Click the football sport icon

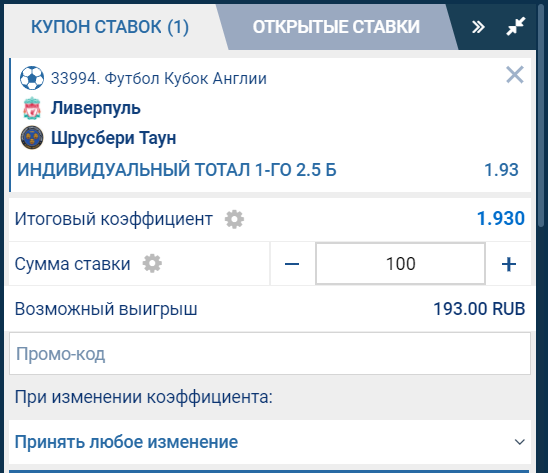[x=32, y=78]
